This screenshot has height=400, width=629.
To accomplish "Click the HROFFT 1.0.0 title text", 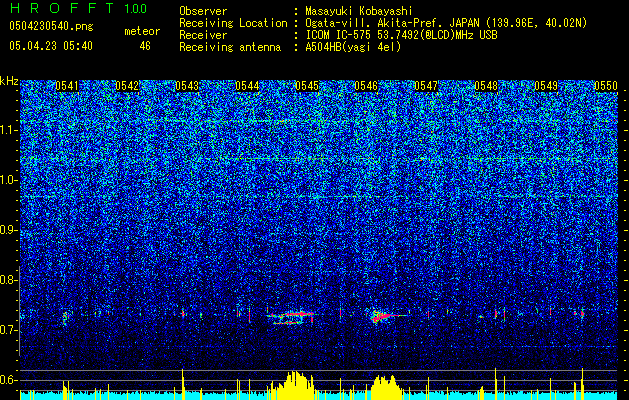I will coord(78,8).
